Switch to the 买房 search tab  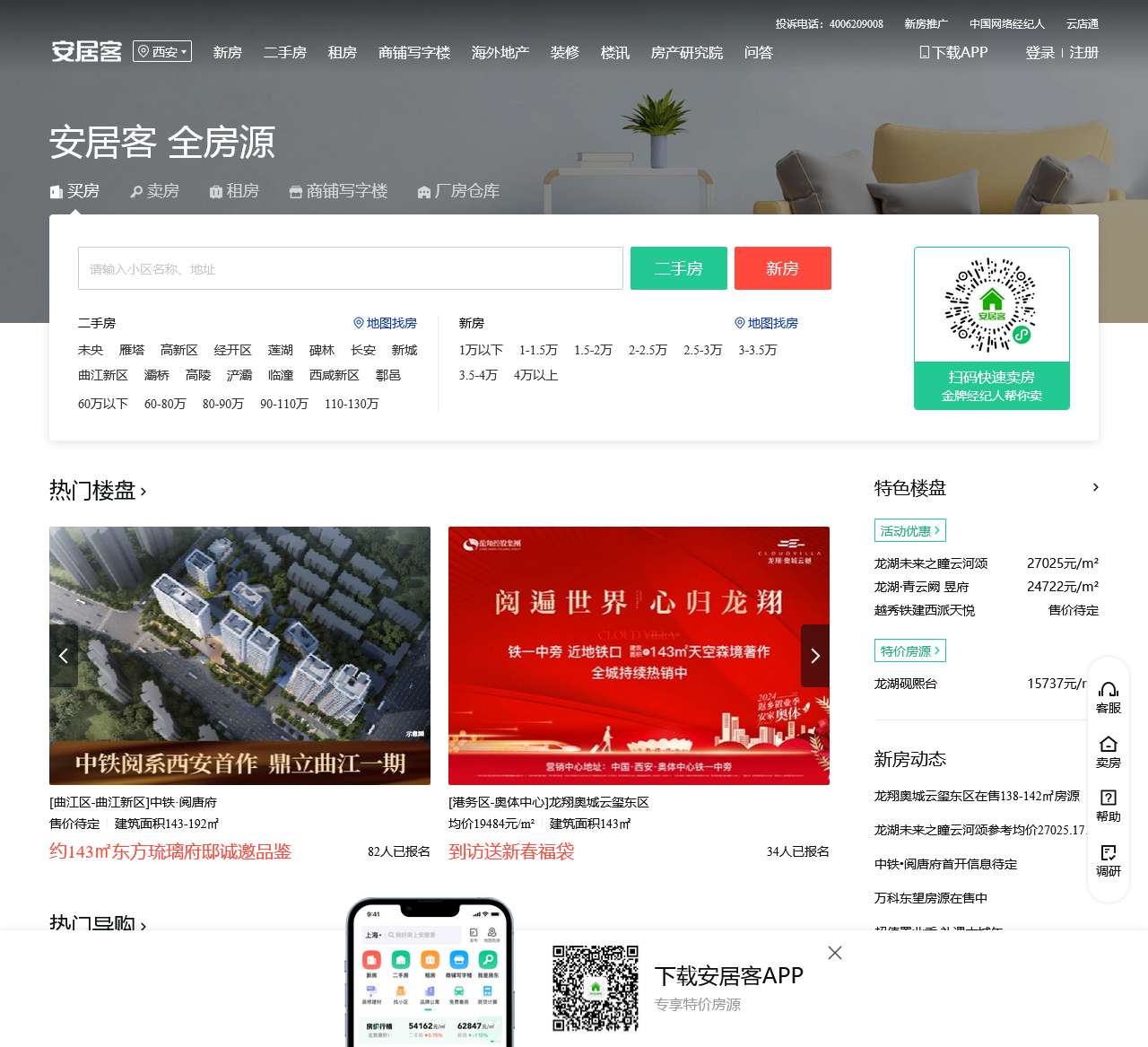[74, 191]
